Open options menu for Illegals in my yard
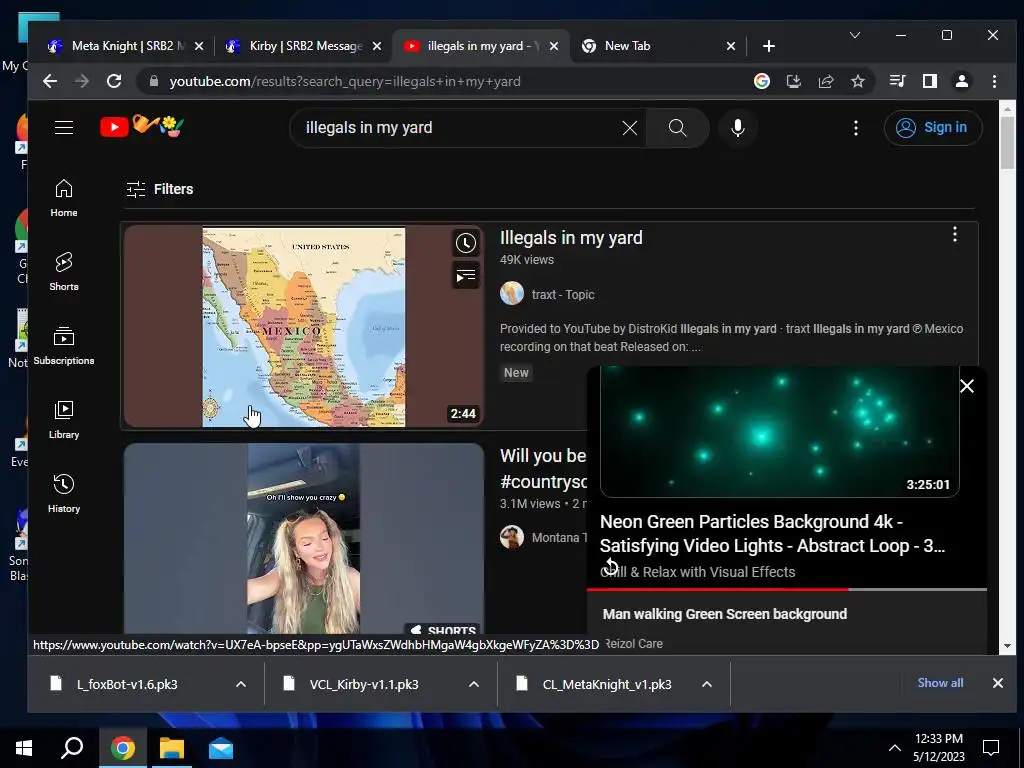 pos(955,234)
